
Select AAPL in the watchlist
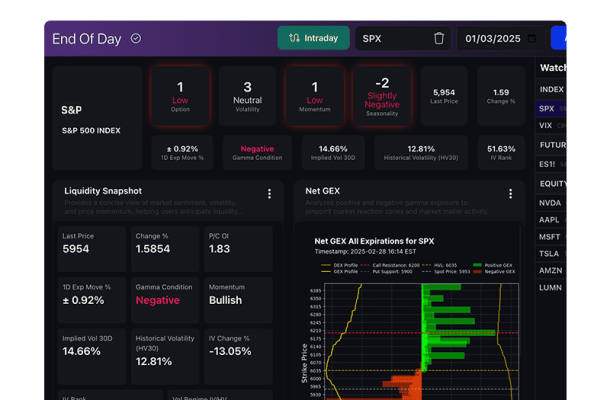tap(550, 219)
